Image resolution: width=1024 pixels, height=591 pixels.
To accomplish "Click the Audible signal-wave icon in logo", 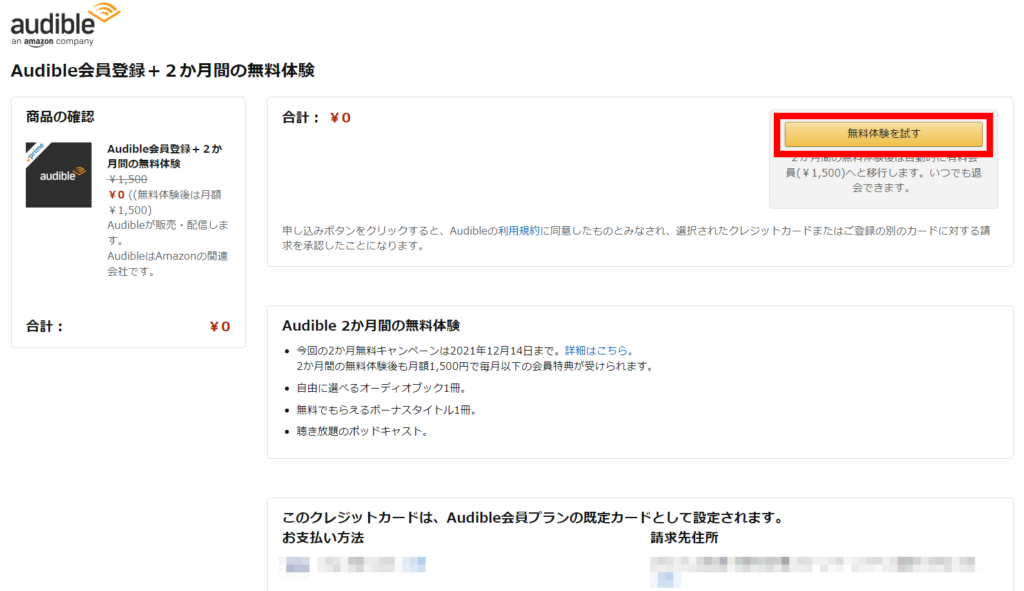I will (x=103, y=13).
